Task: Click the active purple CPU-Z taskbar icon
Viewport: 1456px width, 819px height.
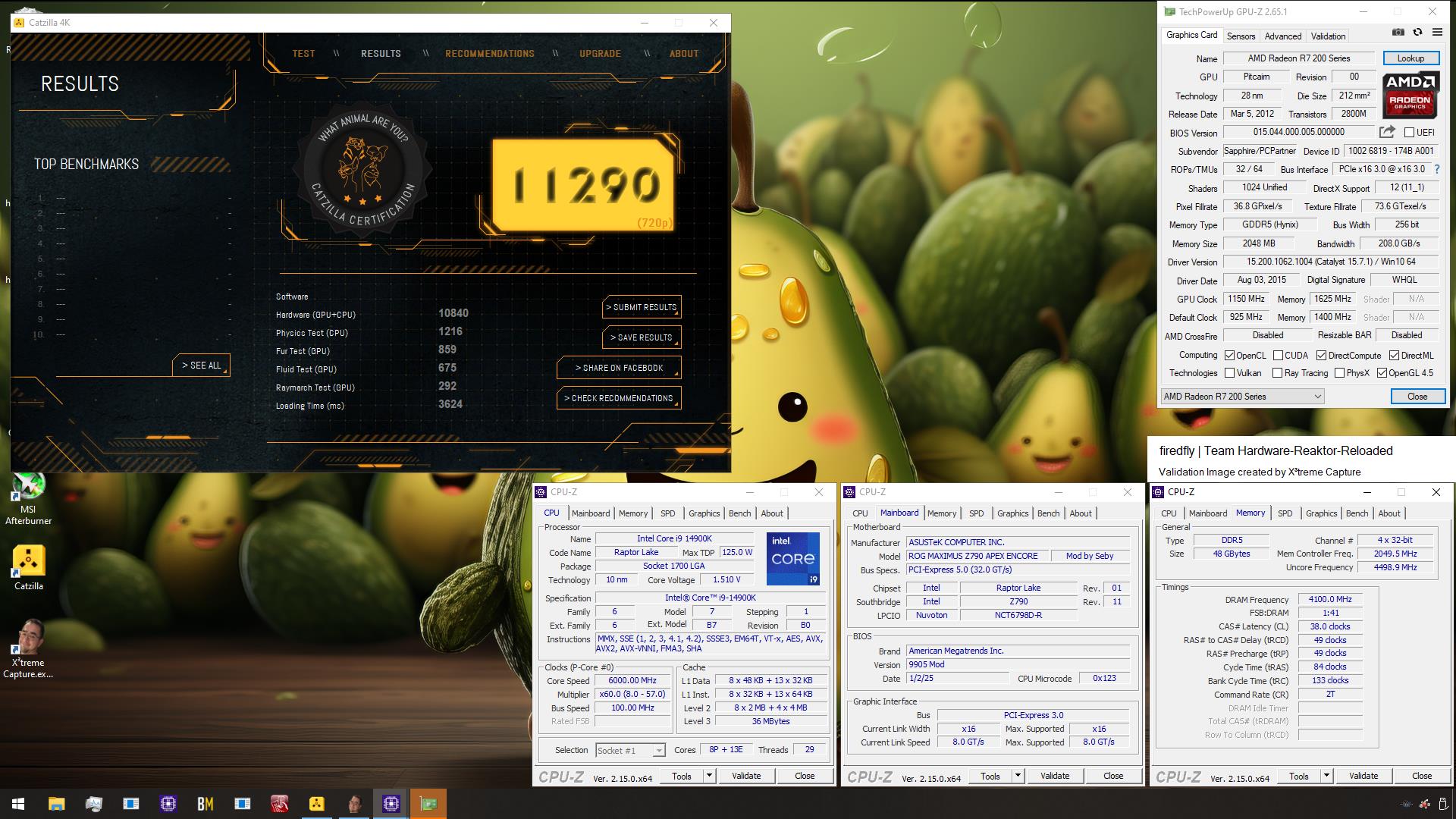Action: point(391,804)
